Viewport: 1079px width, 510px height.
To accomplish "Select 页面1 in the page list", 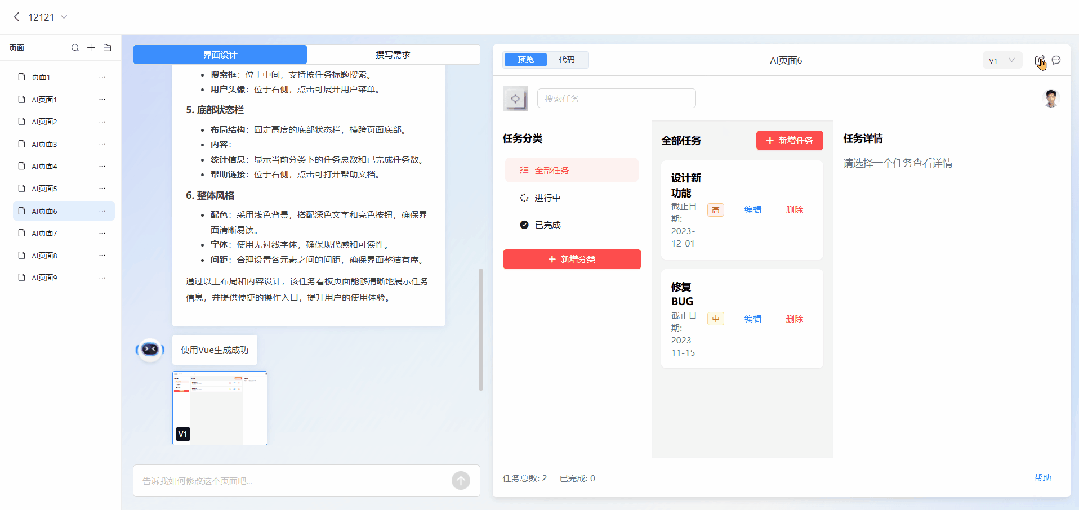I will pyautogui.click(x=64, y=78).
